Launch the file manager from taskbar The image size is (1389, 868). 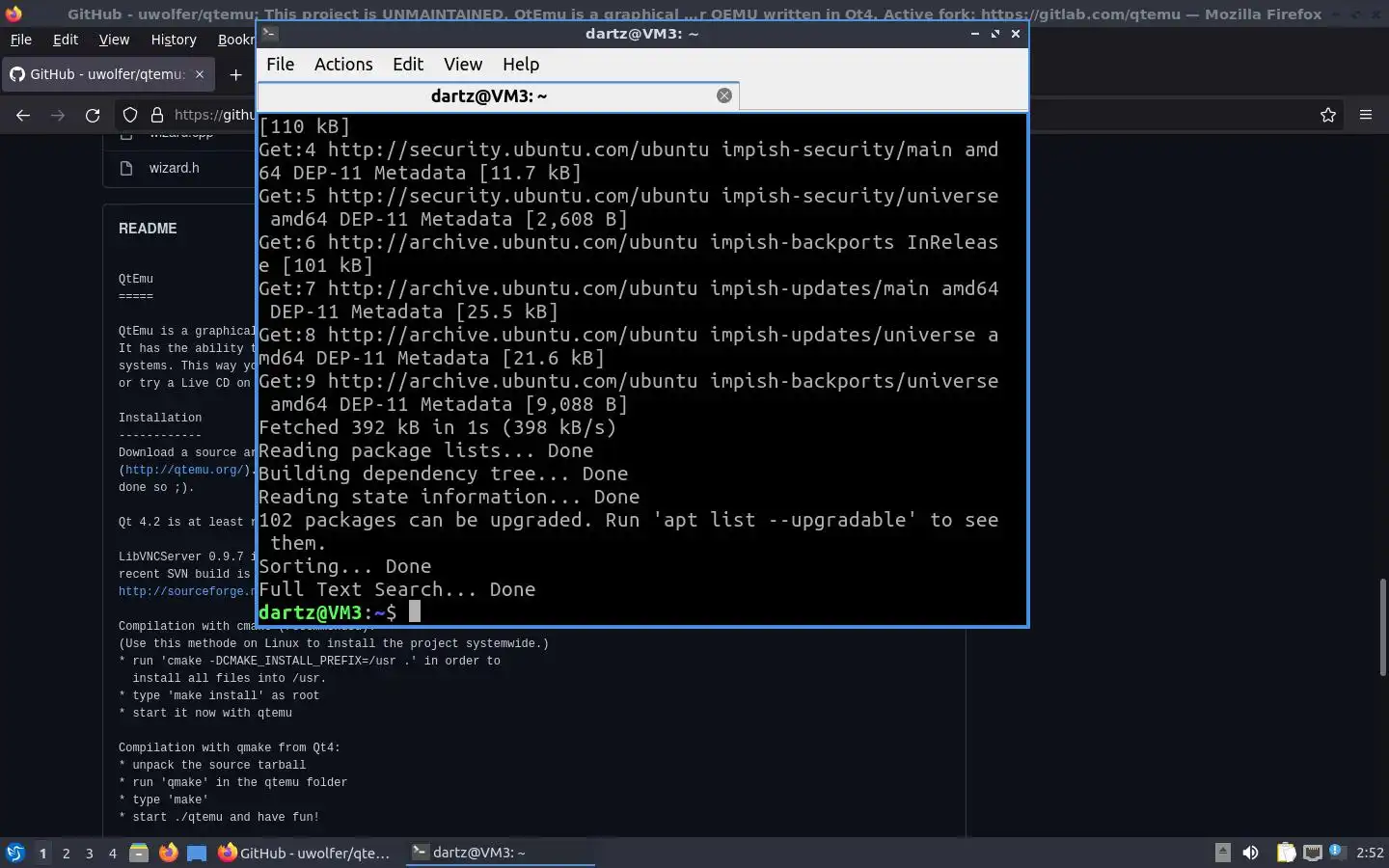[139, 853]
